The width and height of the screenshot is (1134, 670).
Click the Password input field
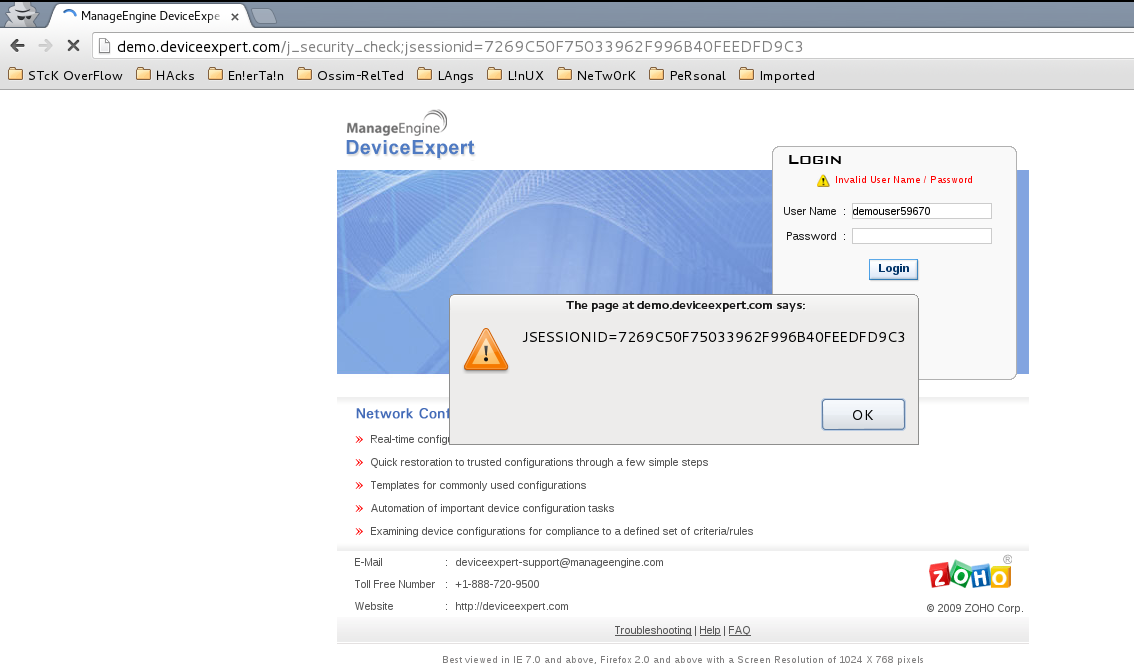click(x=921, y=236)
